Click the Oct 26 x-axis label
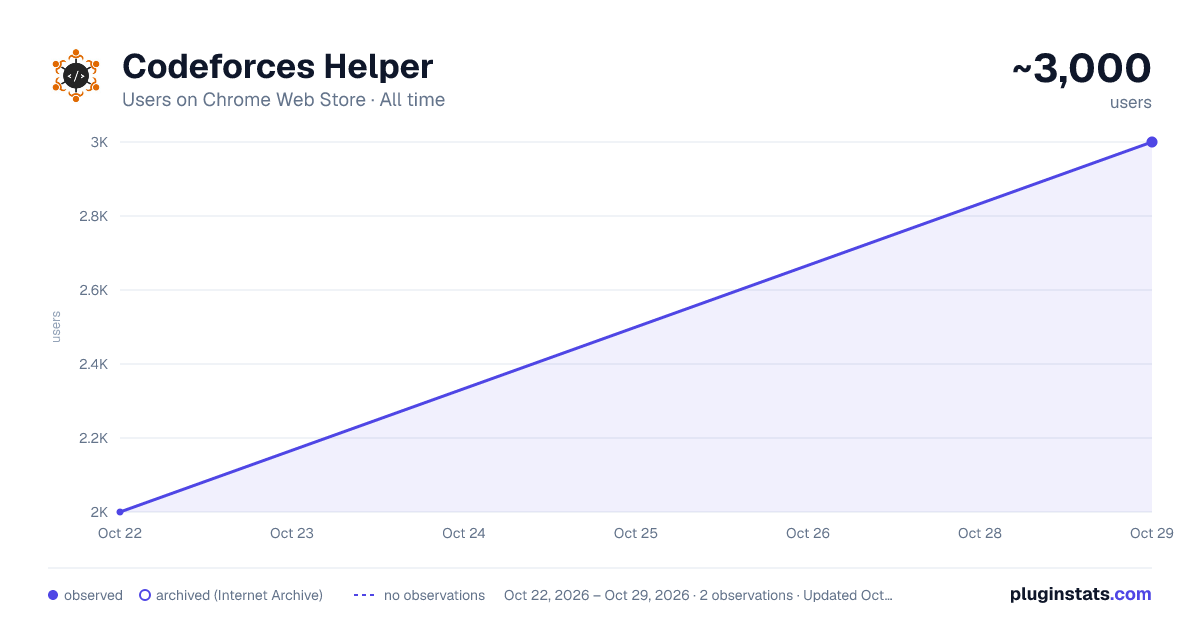1200x630 pixels. pyautogui.click(x=808, y=533)
